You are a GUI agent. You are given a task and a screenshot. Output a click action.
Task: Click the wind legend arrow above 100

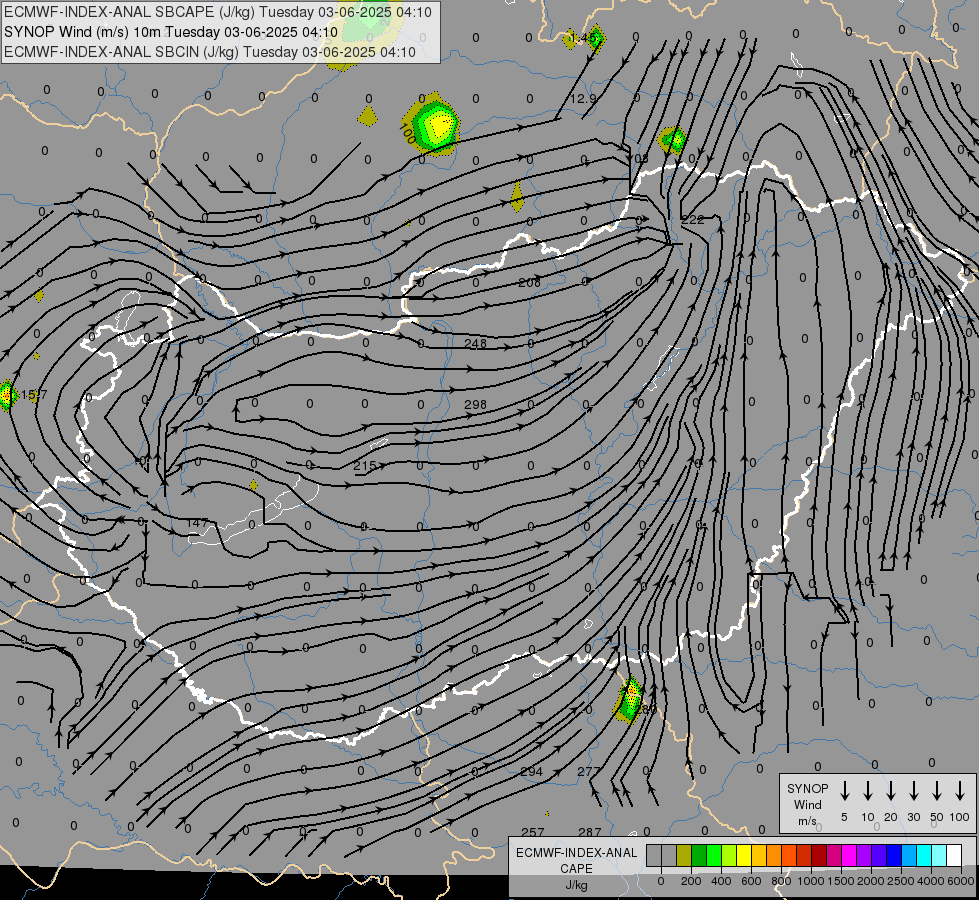(960, 791)
